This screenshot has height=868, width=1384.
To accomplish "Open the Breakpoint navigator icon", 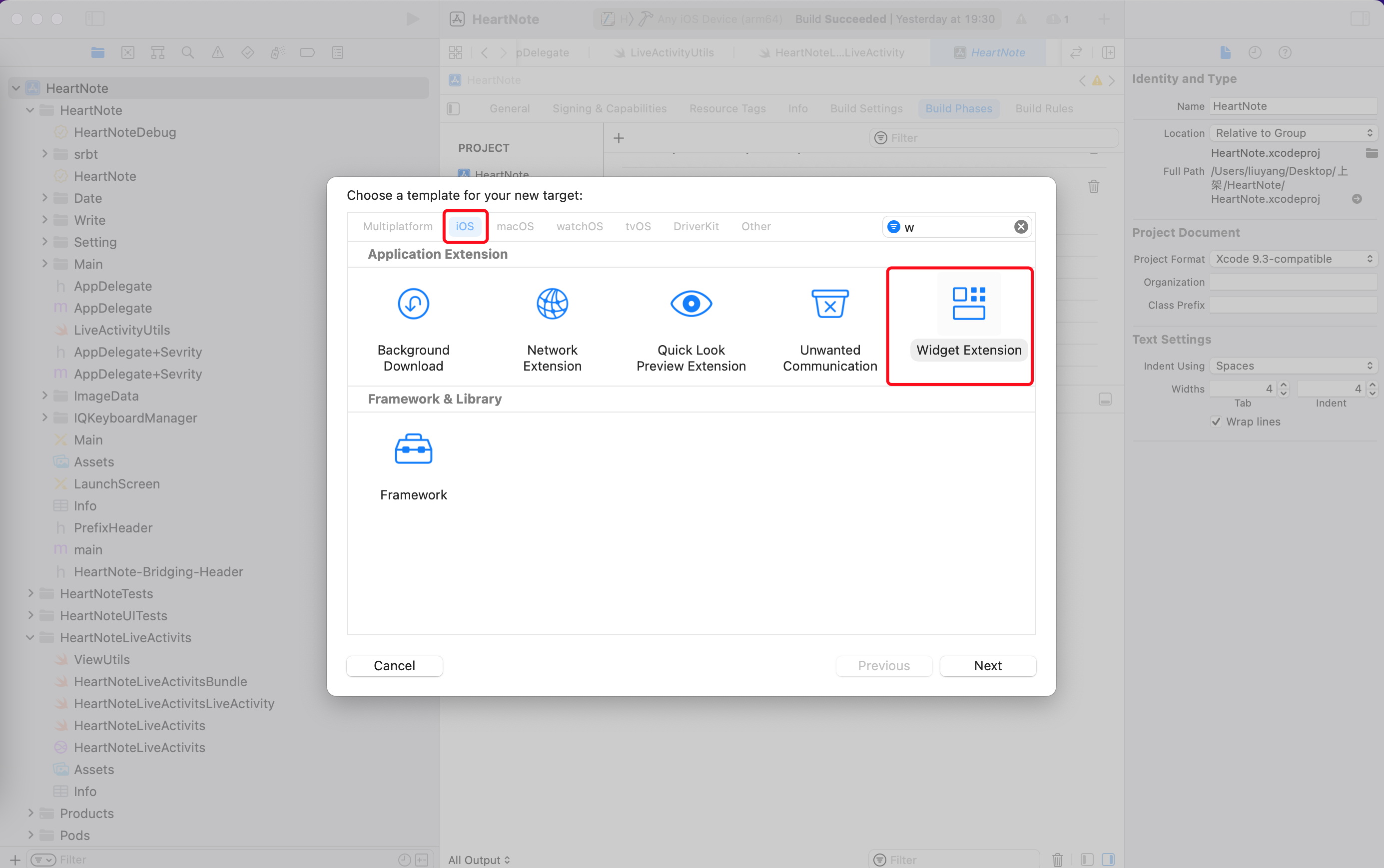I will 307,53.
